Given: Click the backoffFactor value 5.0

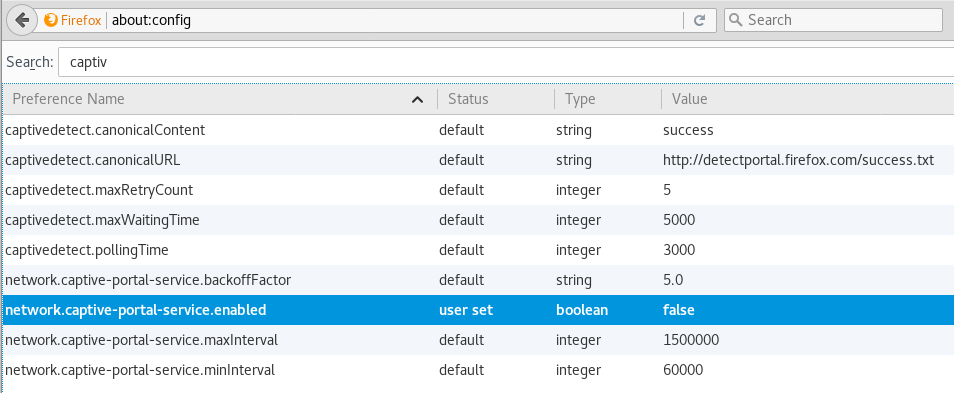Looking at the screenshot, I should click(x=673, y=280).
